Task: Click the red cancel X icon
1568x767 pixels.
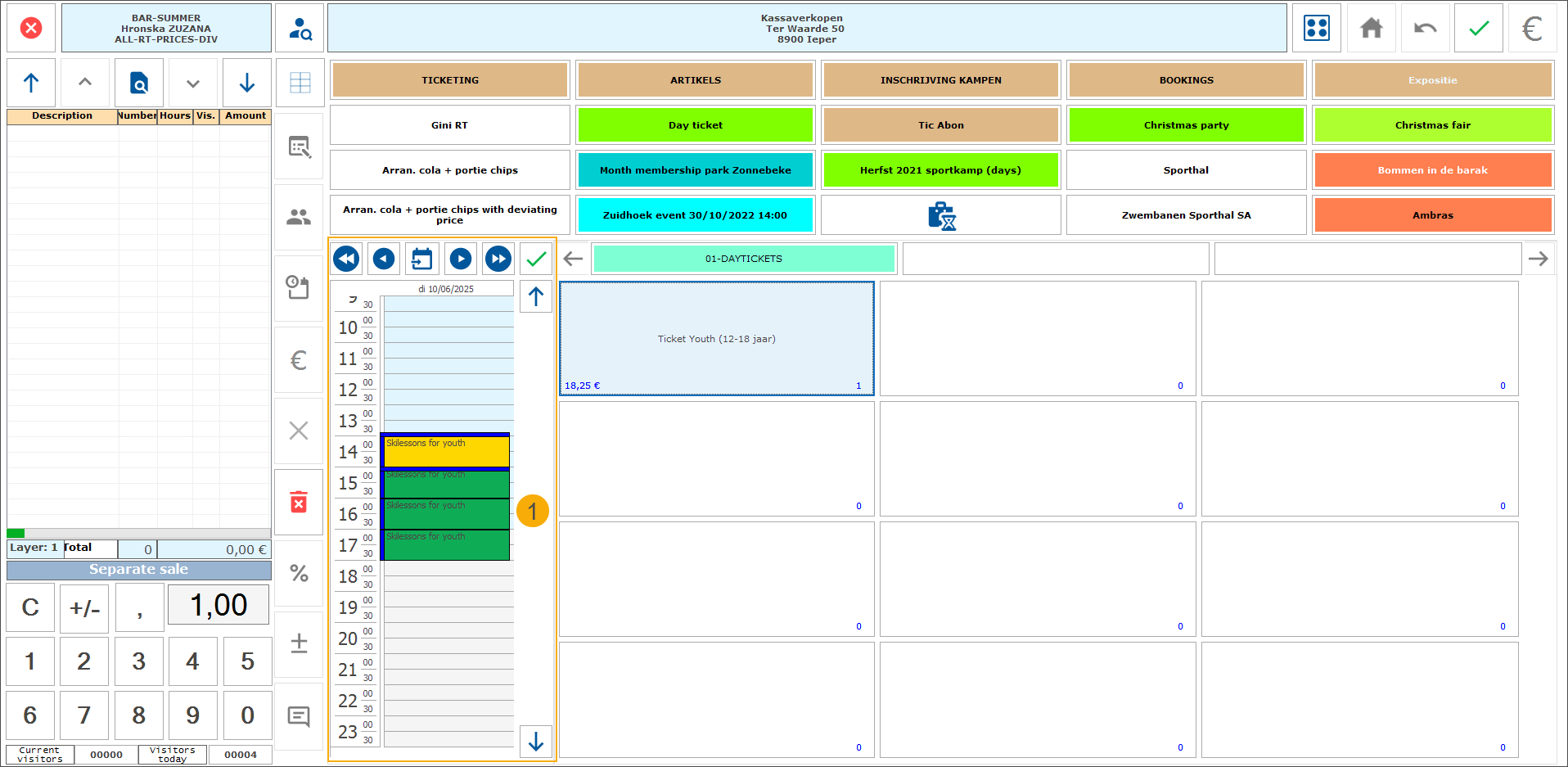Action: (31, 29)
